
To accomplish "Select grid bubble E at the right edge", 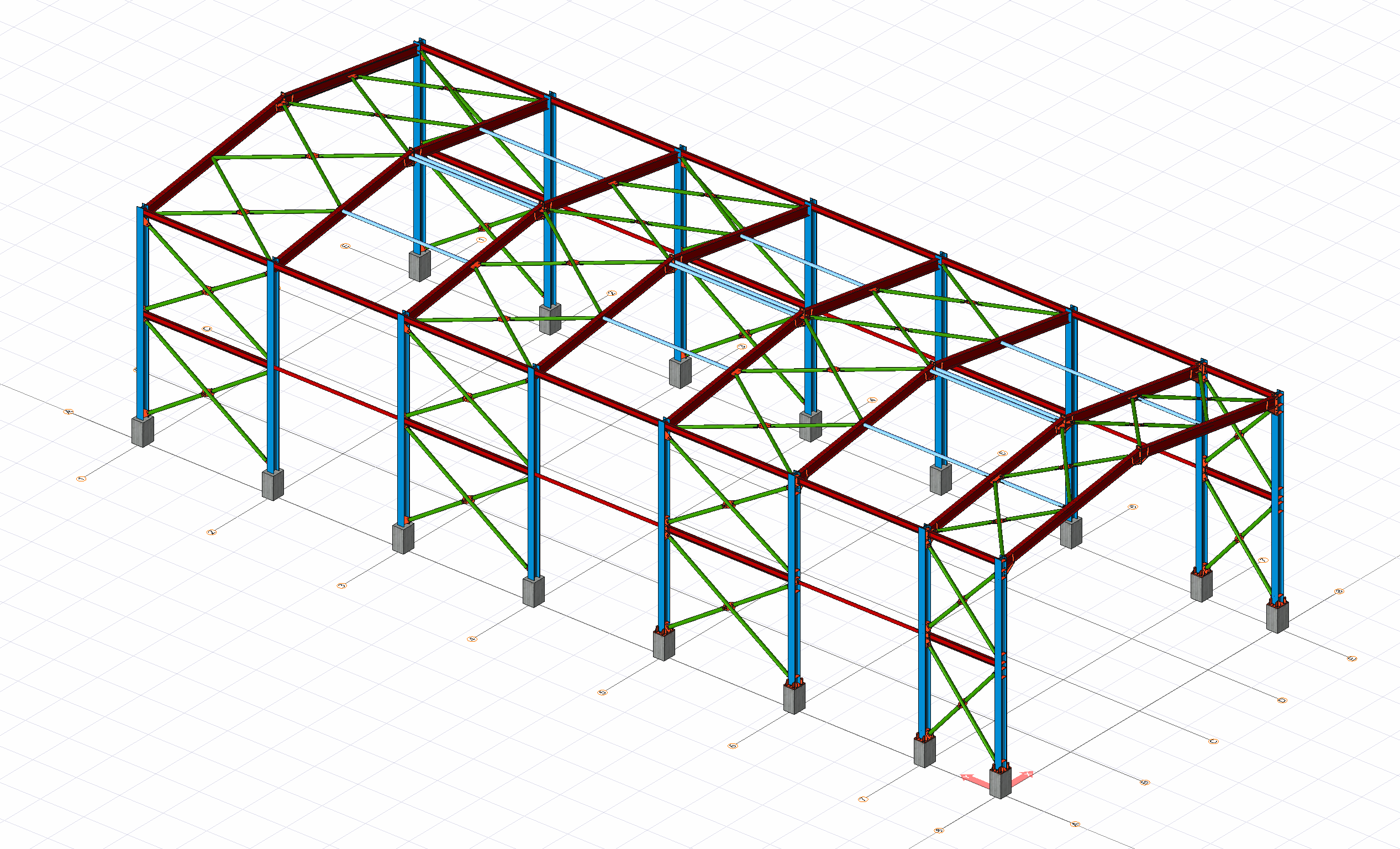I will (1352, 658).
